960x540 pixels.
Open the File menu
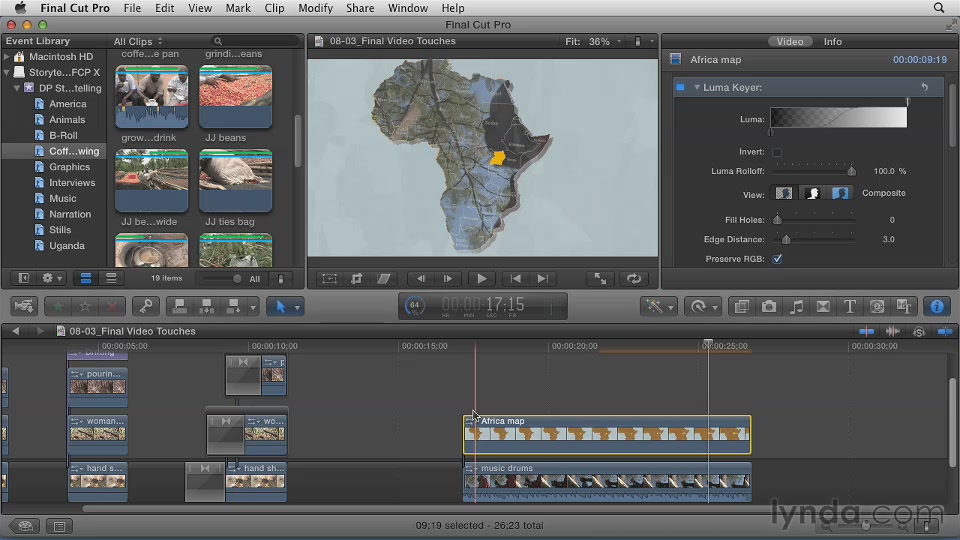tap(132, 8)
